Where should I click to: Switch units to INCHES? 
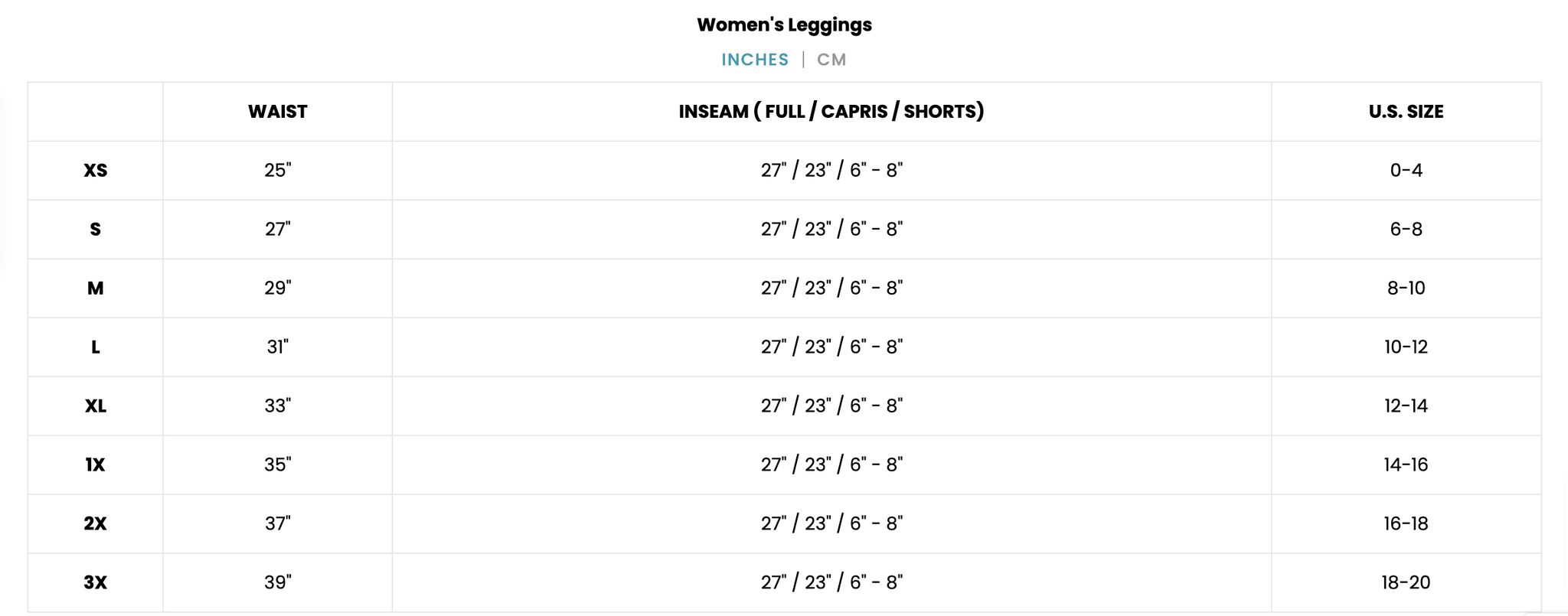coord(754,60)
